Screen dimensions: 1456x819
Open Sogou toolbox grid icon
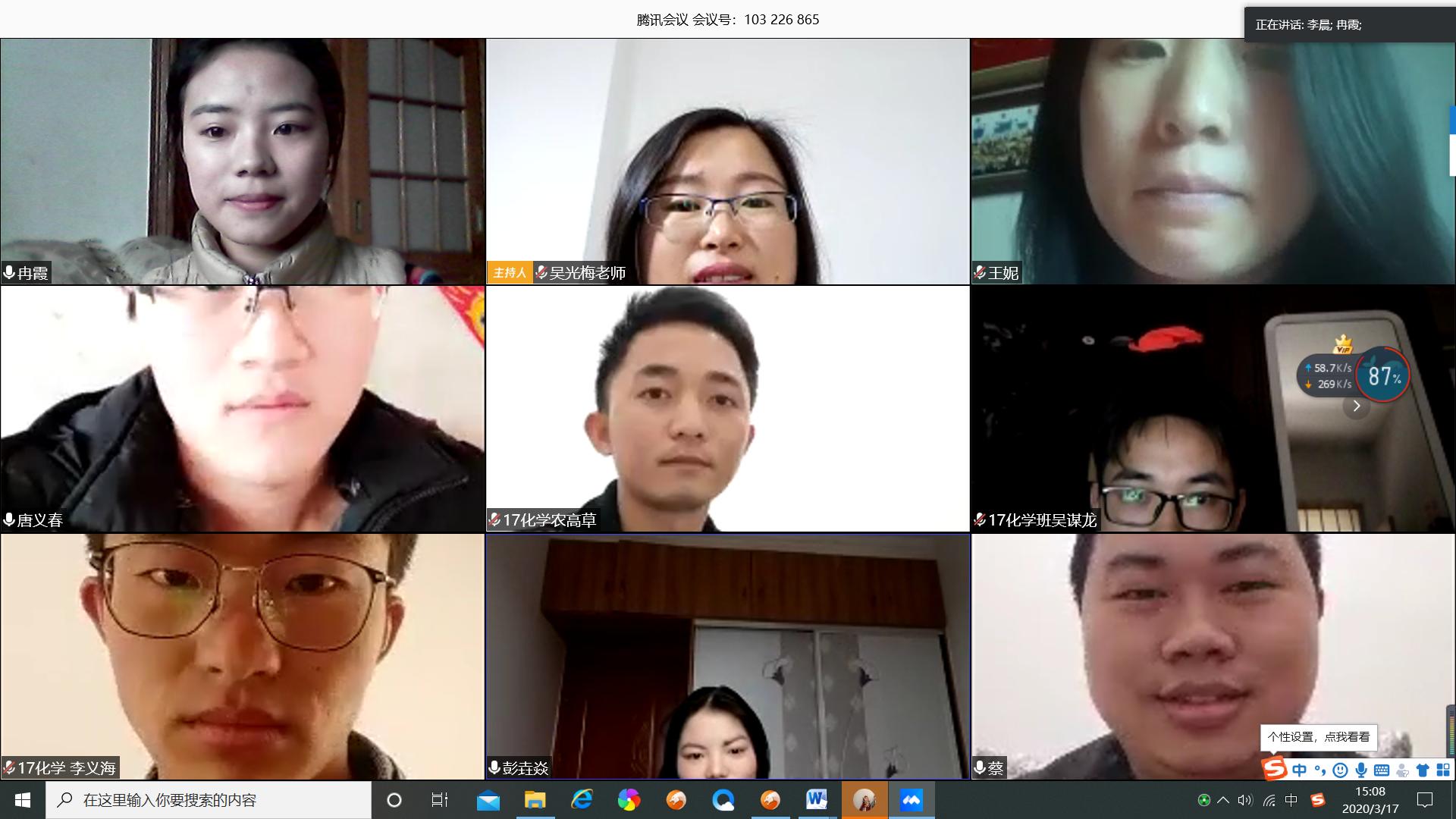point(1442,770)
